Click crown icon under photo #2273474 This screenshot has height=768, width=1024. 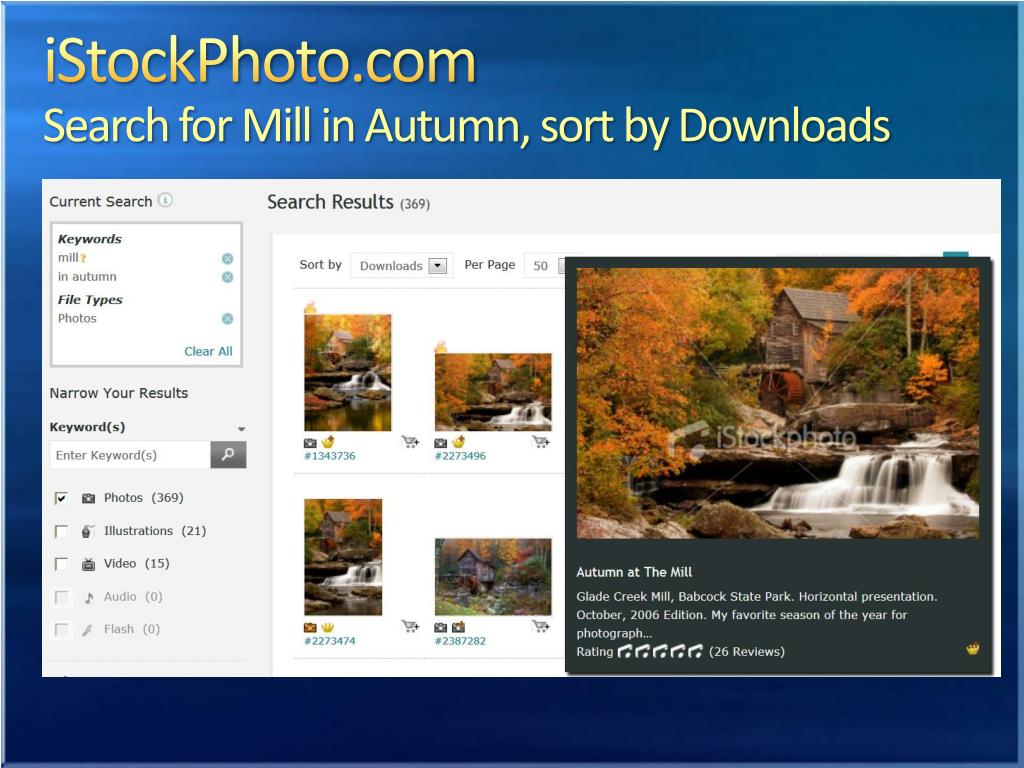tap(327, 628)
